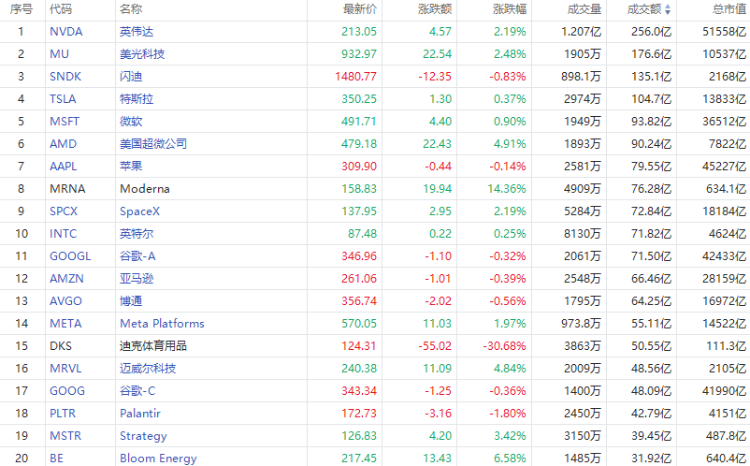
Task: Open the 英伟达 stock name link
Action: click(136, 32)
